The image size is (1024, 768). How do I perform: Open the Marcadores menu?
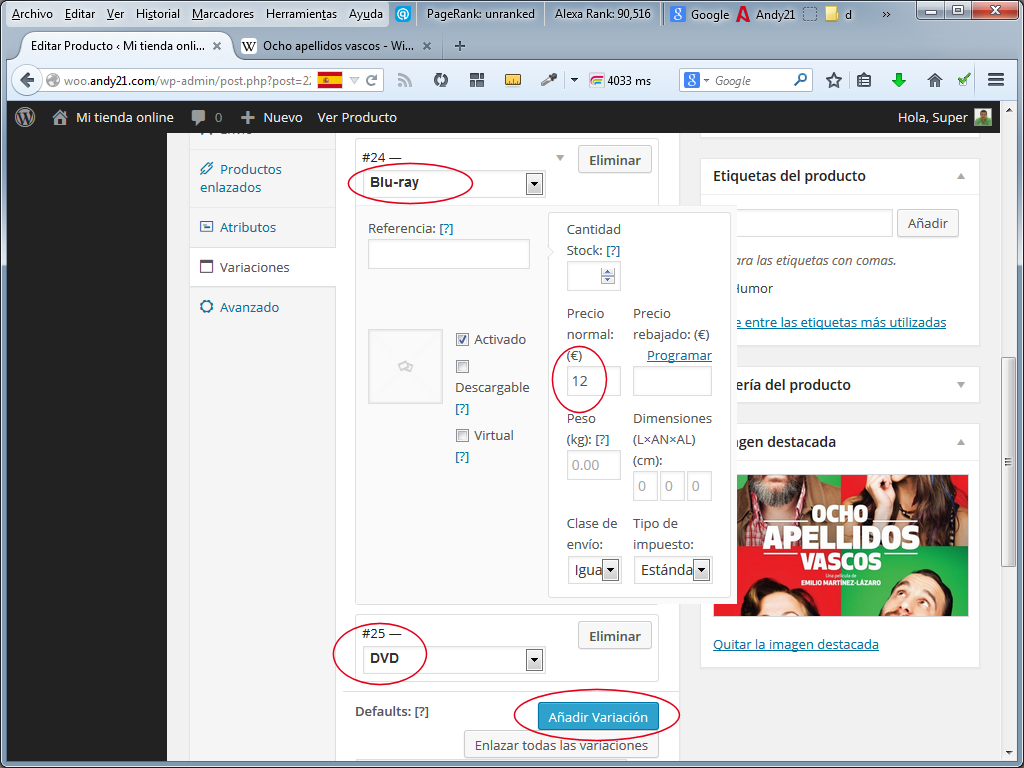(x=223, y=14)
